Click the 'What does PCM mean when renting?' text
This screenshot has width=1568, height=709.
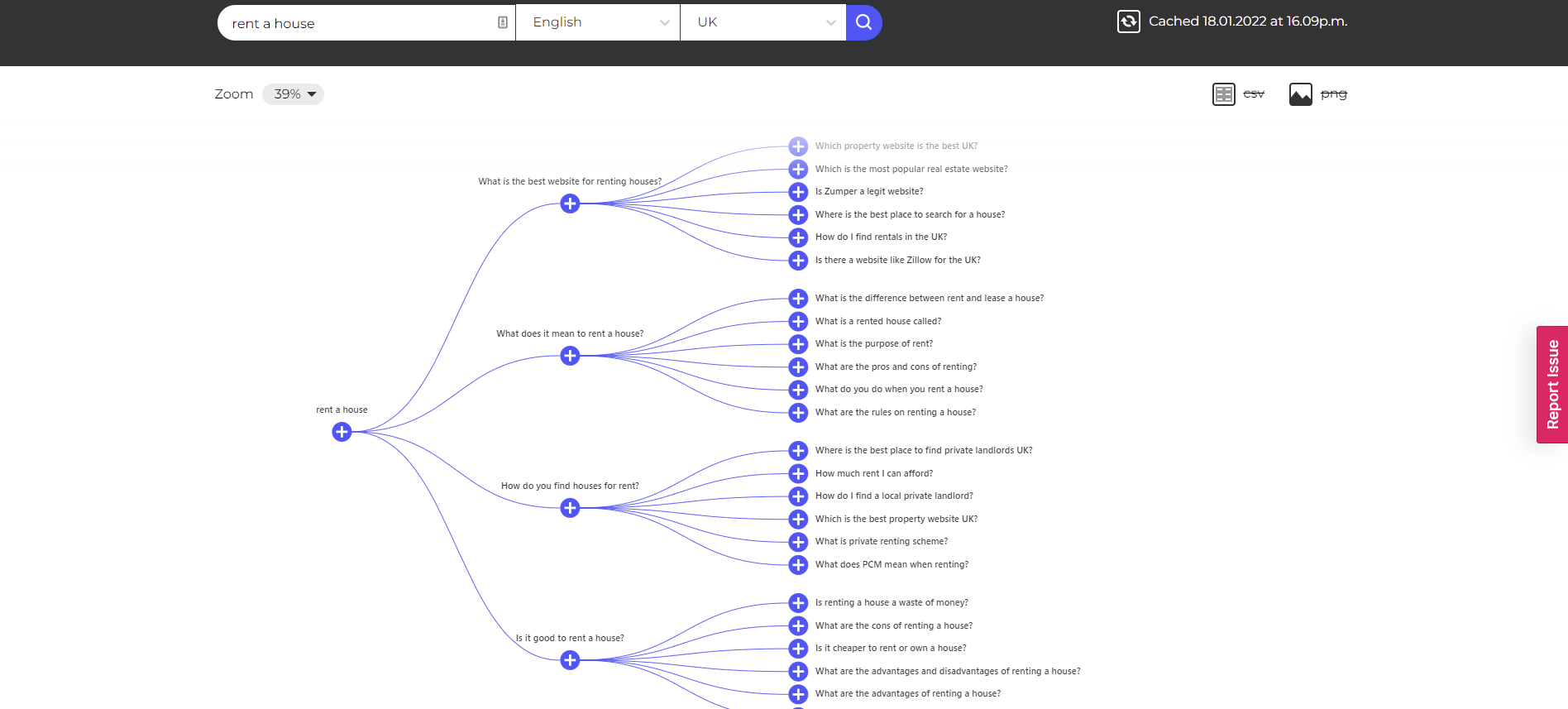click(x=892, y=565)
